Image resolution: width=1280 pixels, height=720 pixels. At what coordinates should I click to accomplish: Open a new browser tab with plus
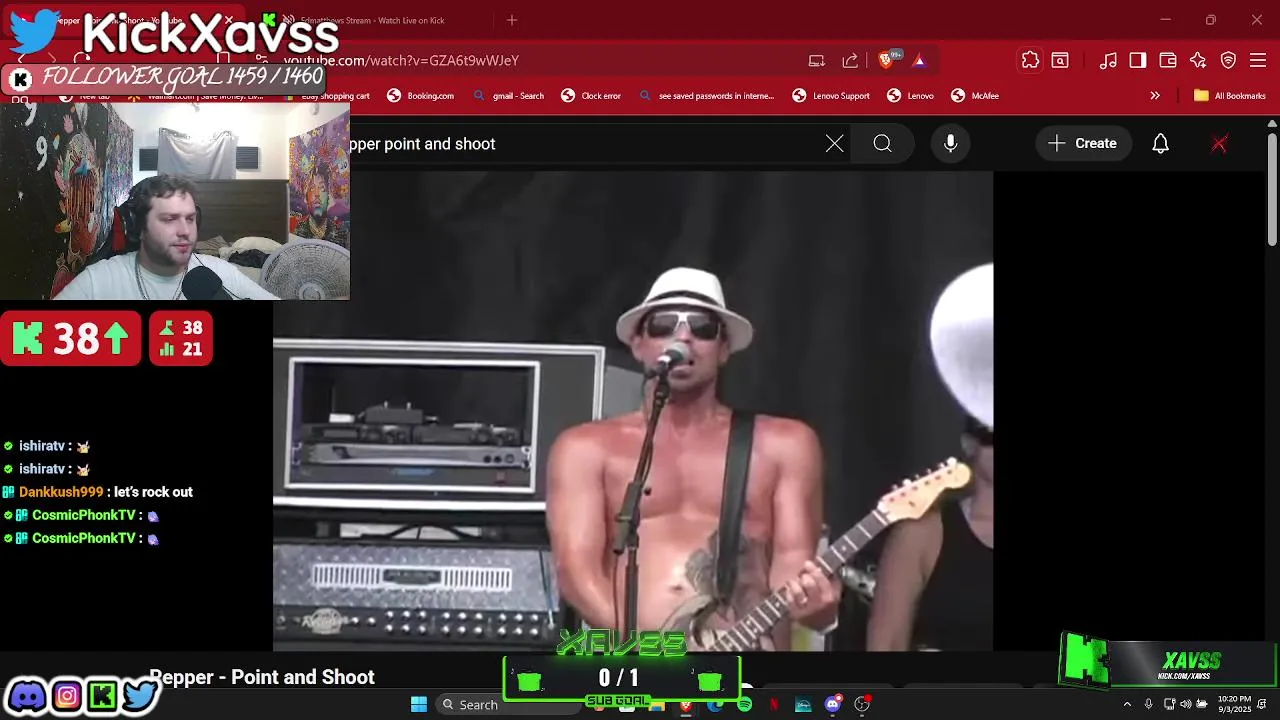(x=512, y=20)
